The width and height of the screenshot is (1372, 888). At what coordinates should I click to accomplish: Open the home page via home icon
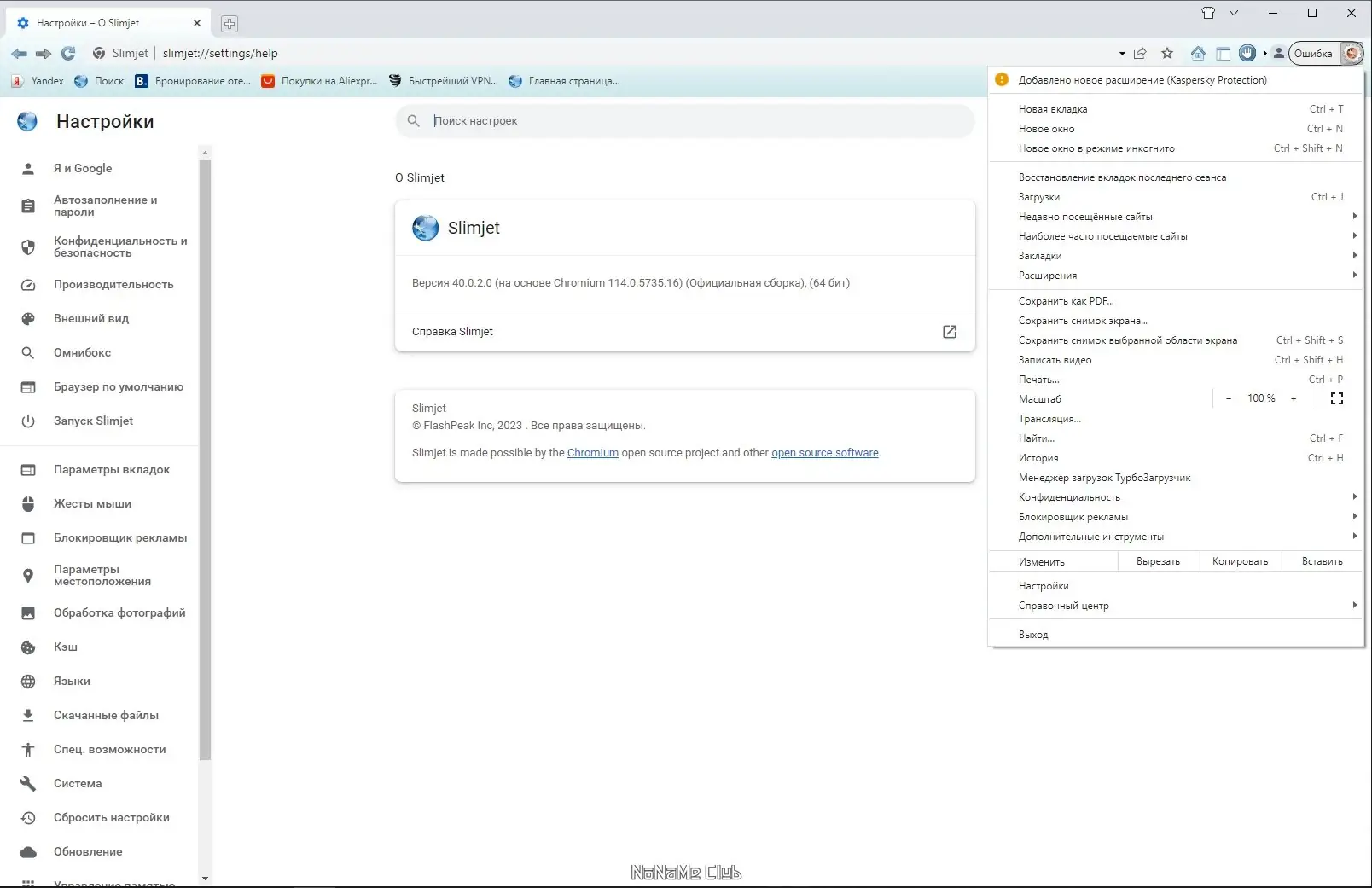pyautogui.click(x=1198, y=53)
